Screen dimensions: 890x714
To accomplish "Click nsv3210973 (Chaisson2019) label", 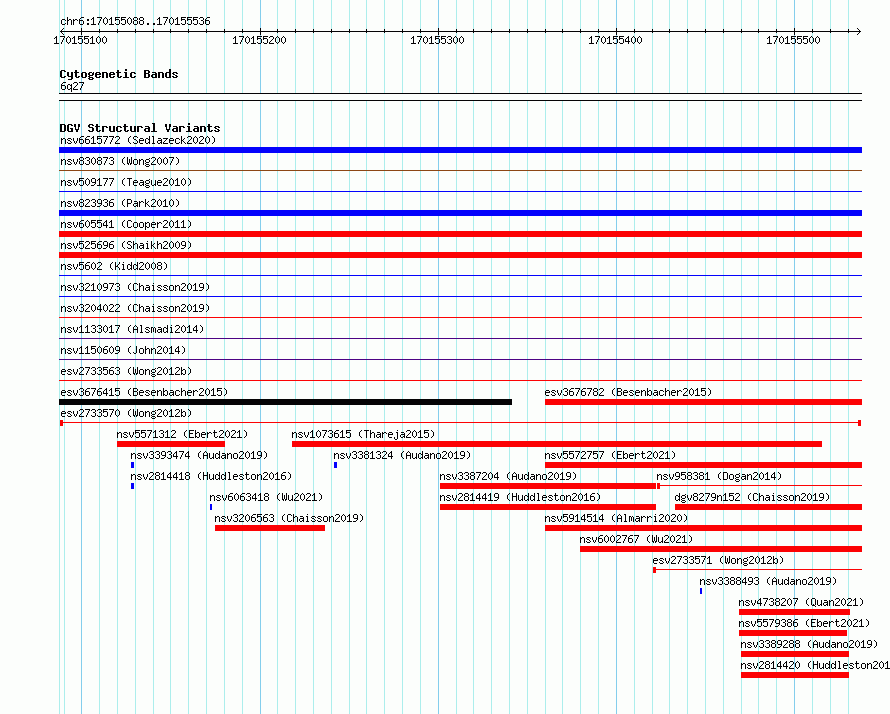I will (135, 287).
